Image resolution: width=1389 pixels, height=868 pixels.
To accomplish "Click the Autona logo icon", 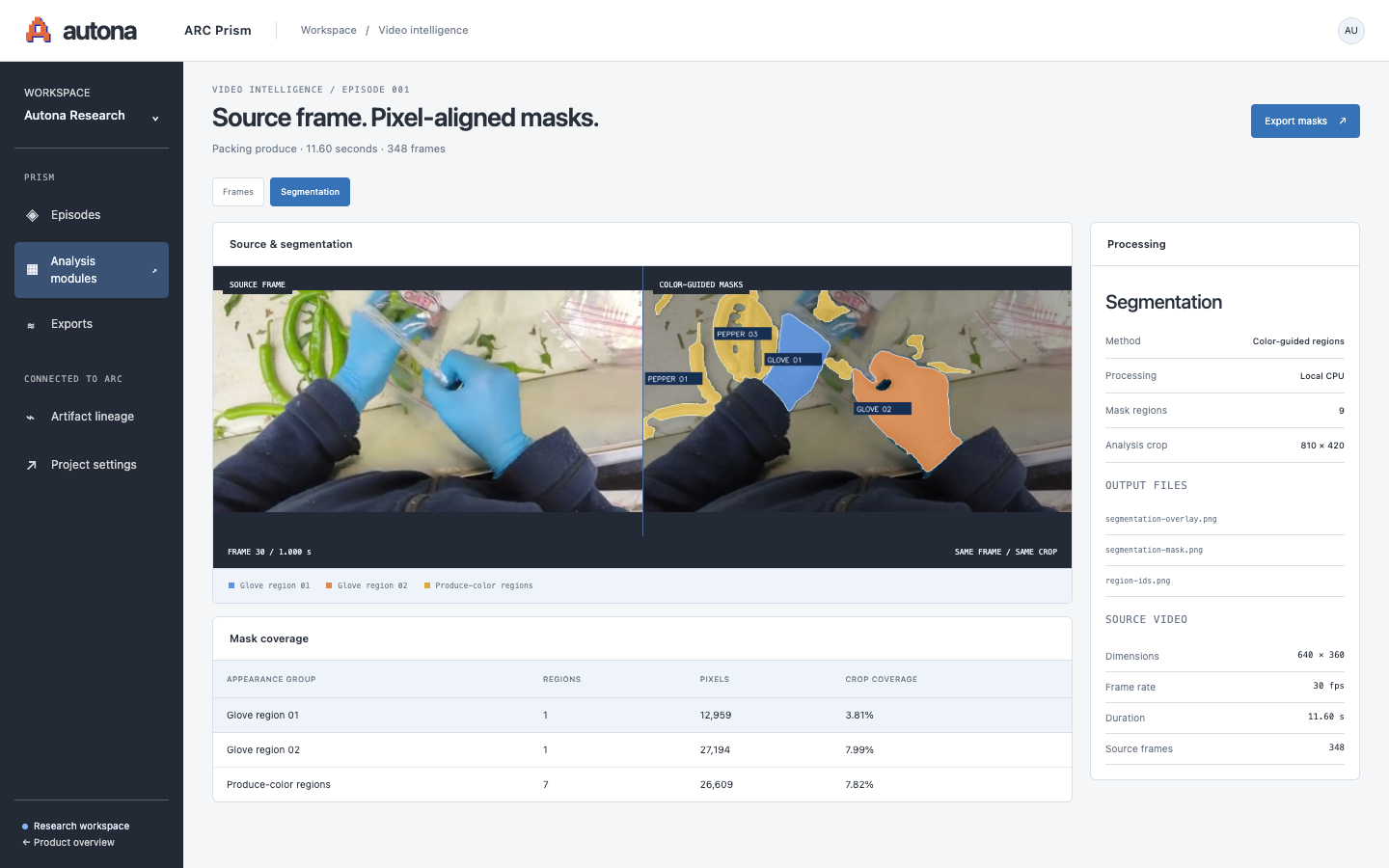I will 39,30.
